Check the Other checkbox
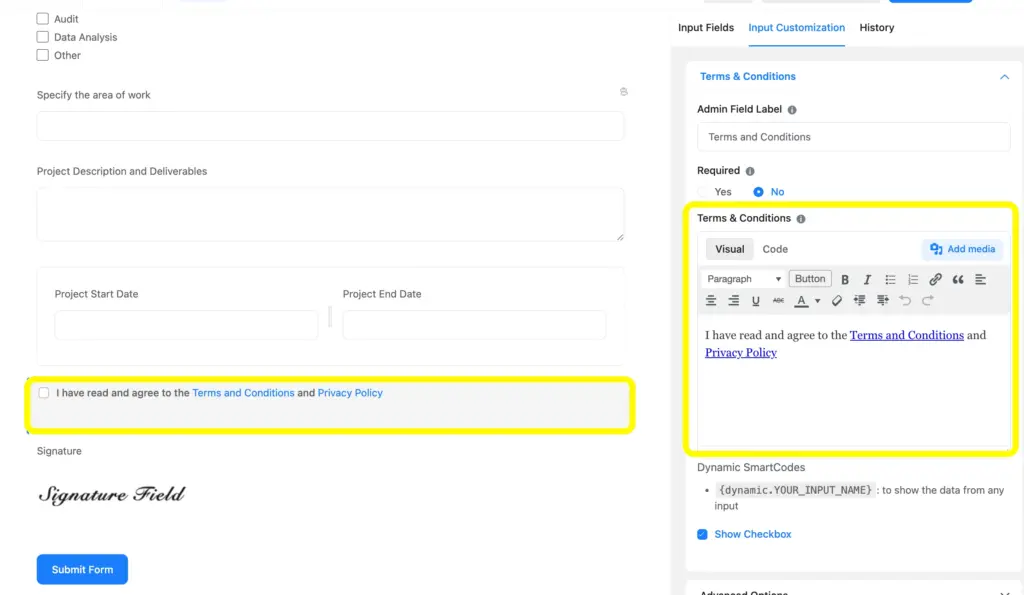The image size is (1024, 595). (42, 56)
